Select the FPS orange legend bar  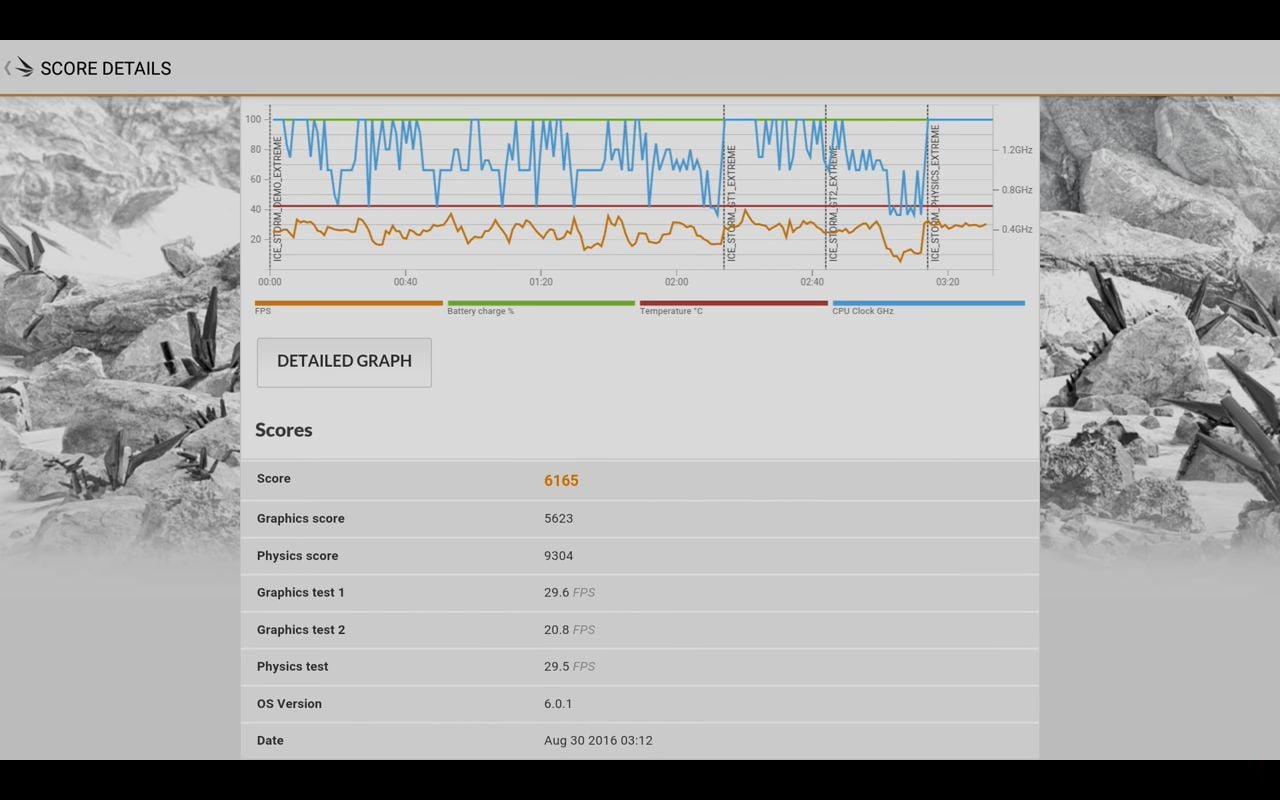click(x=349, y=303)
